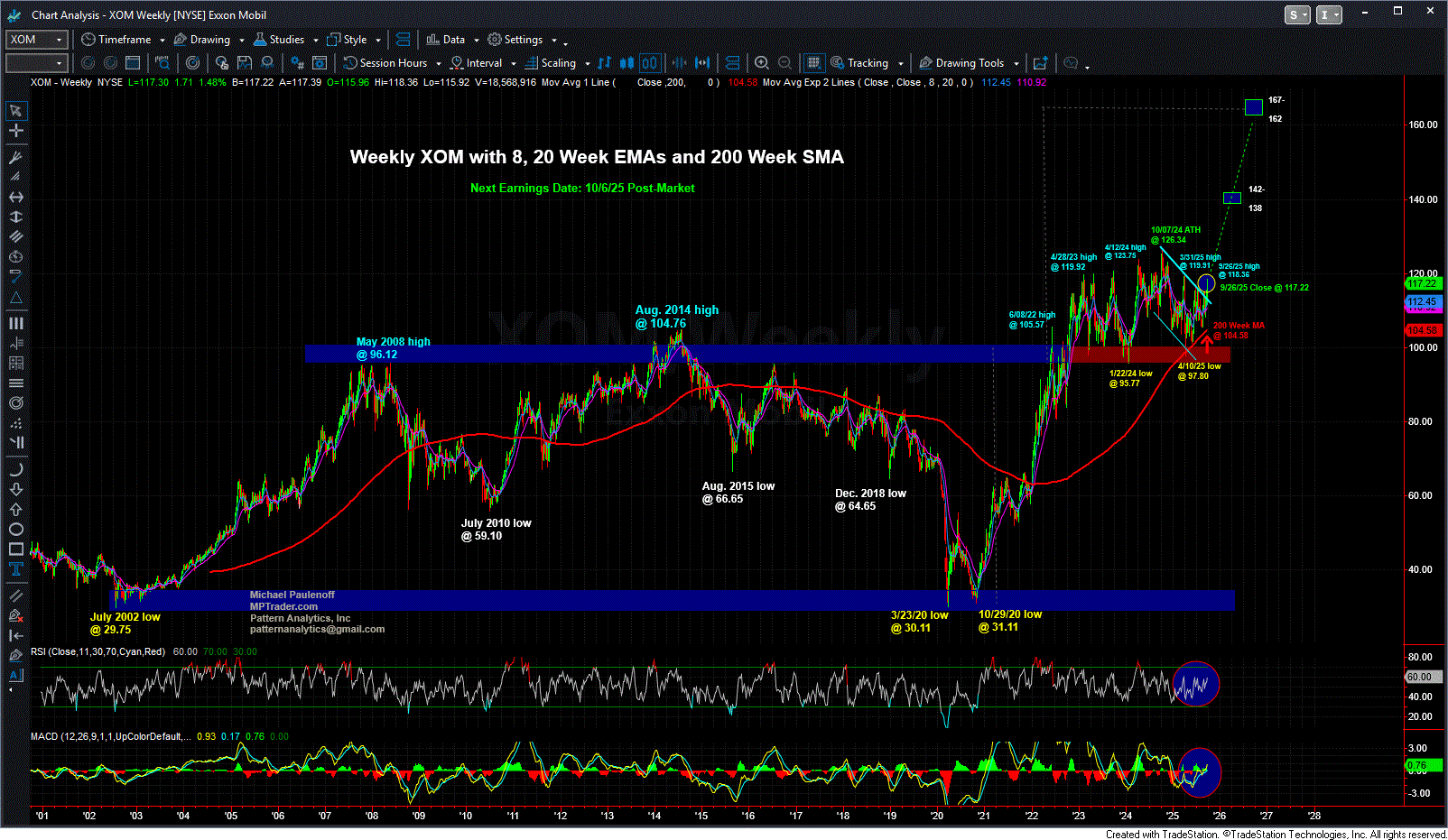1448x840 pixels.
Task: Choose the down arrow drawing tool
Action: (16, 490)
